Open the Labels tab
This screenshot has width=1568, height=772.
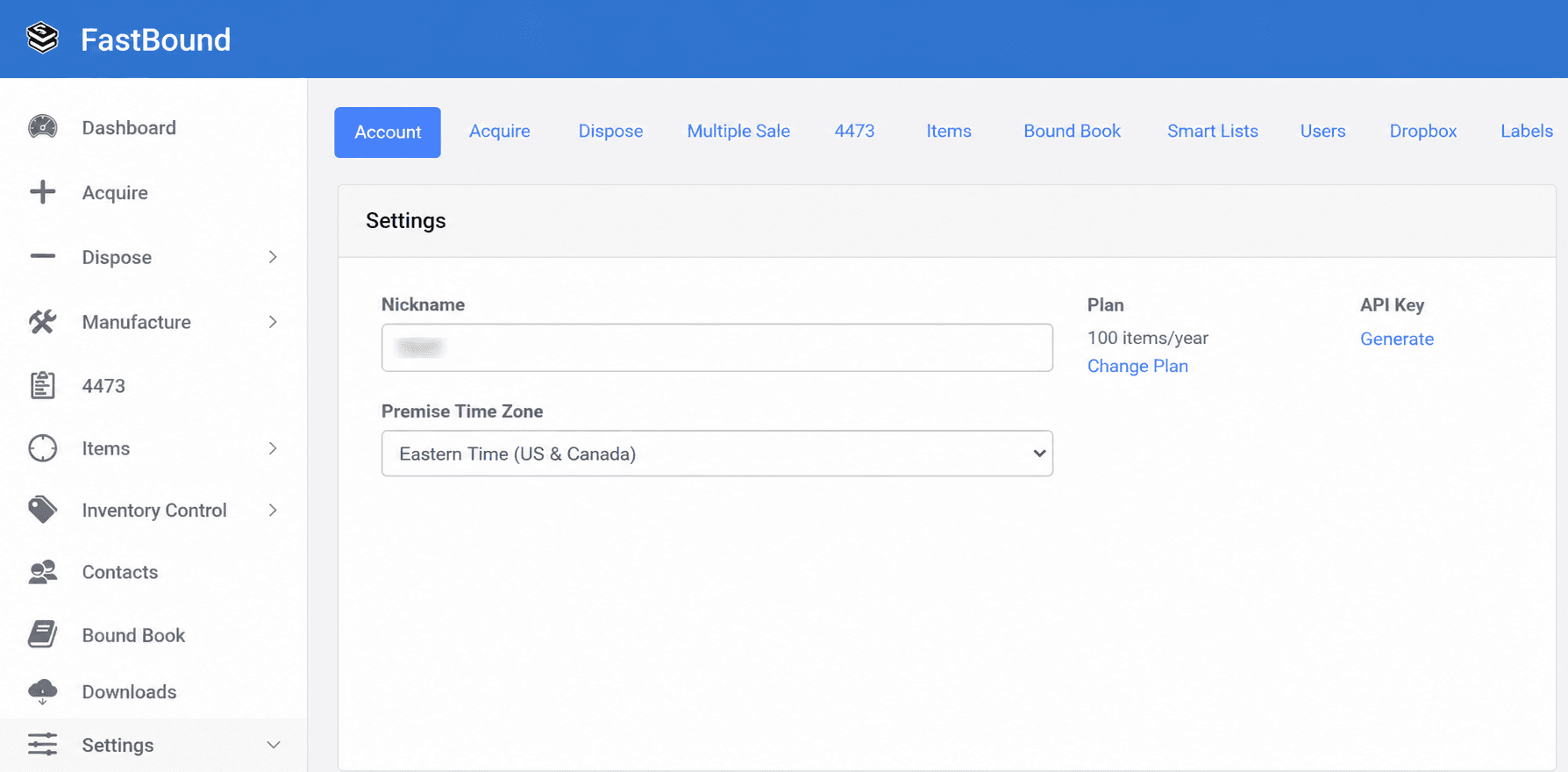[1526, 131]
